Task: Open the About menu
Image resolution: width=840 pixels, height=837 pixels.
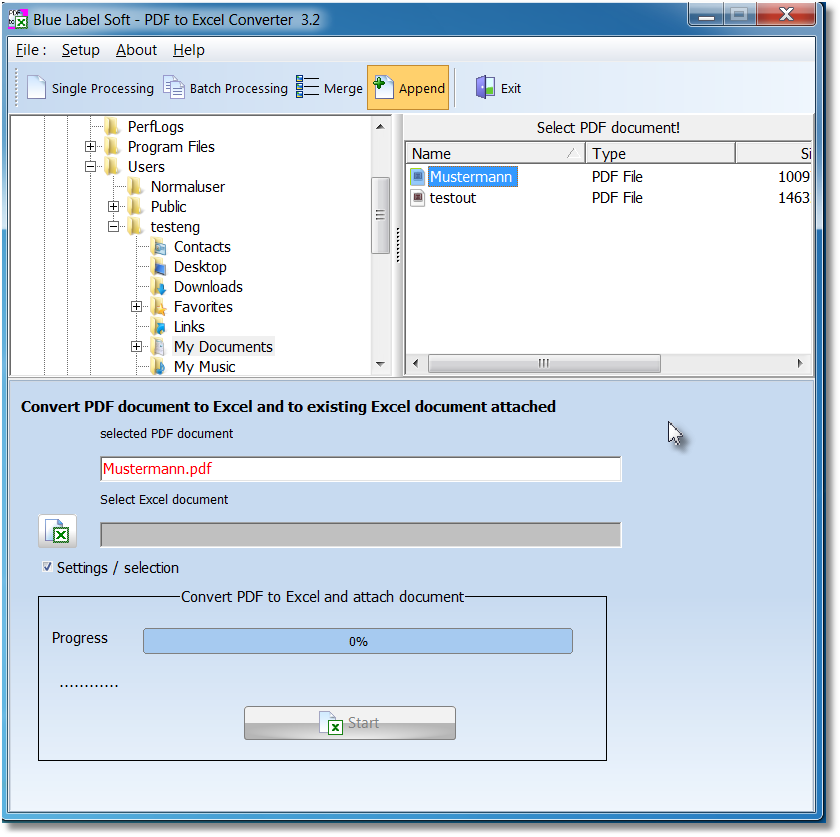Action: click(137, 50)
